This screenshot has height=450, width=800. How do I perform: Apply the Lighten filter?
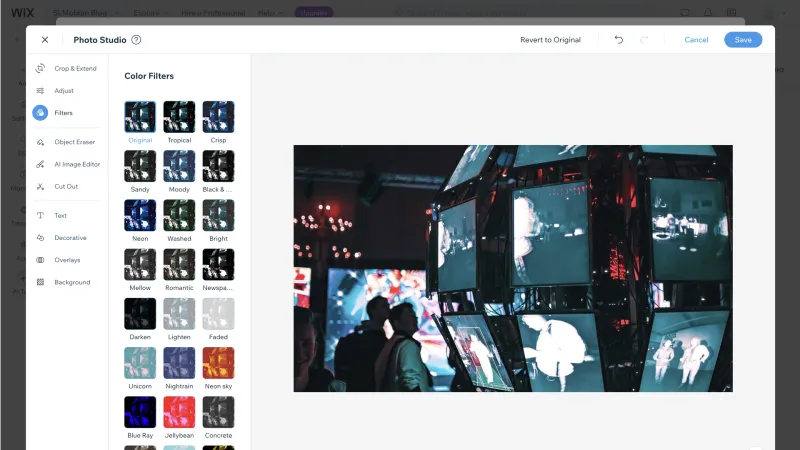click(x=179, y=314)
